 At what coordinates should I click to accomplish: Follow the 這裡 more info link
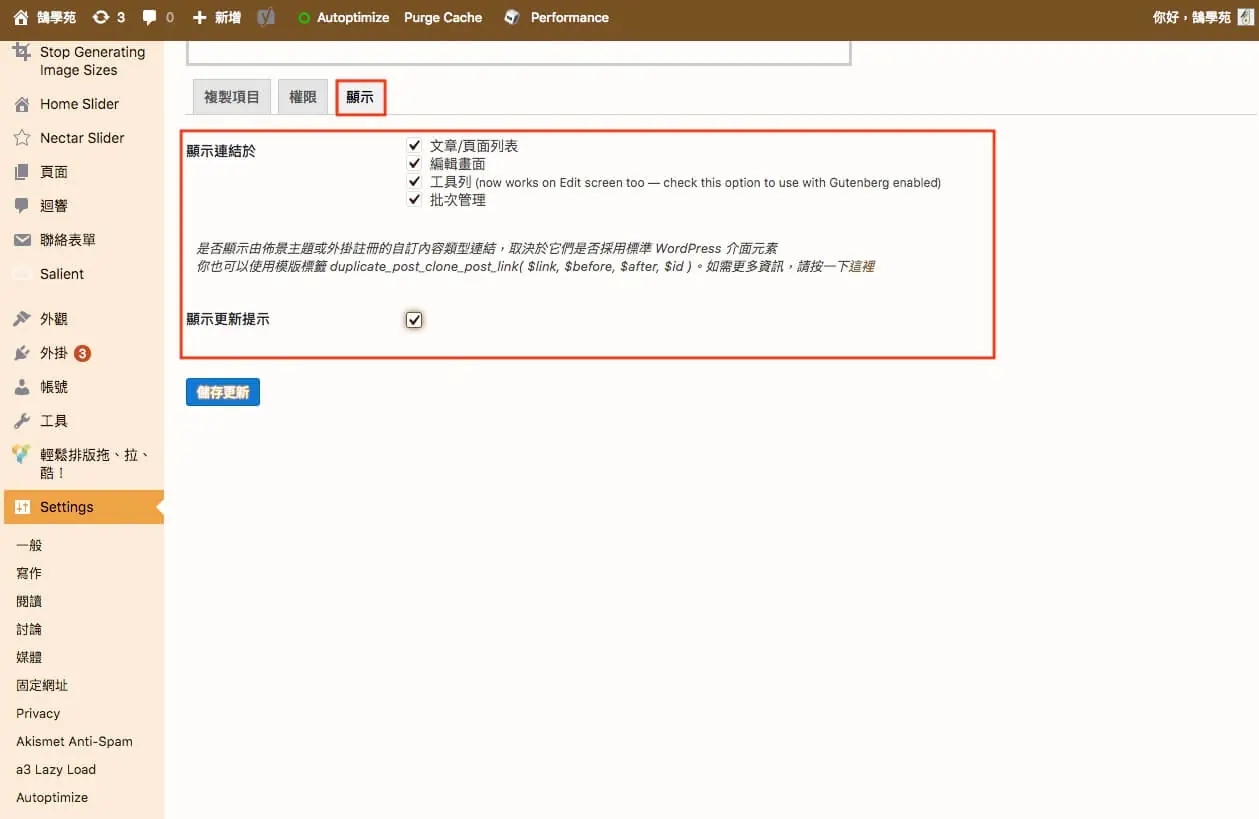861,267
